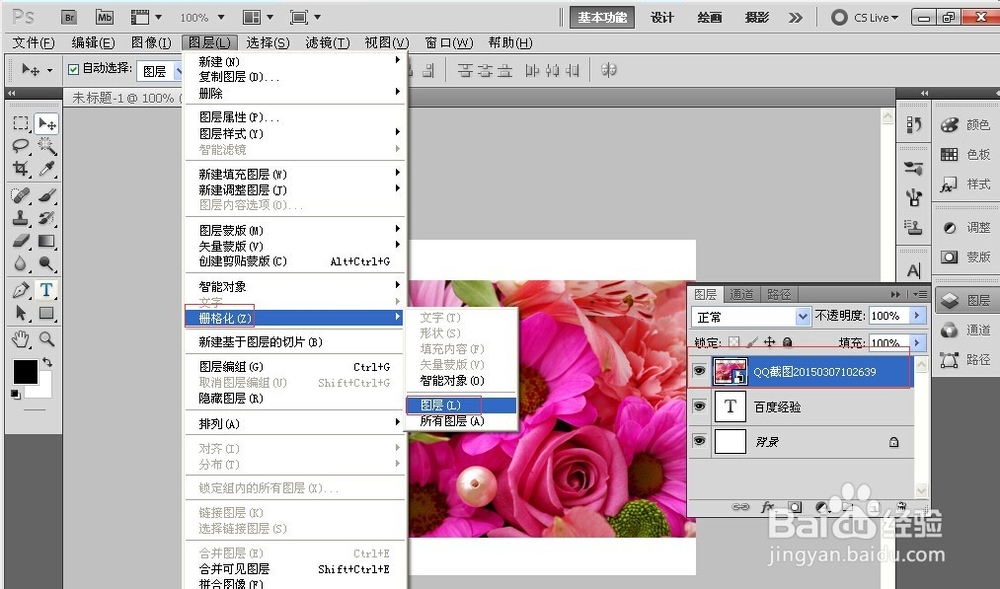Hide the QQ截图20150307102639 layer
The width and height of the screenshot is (1000, 589).
(699, 370)
